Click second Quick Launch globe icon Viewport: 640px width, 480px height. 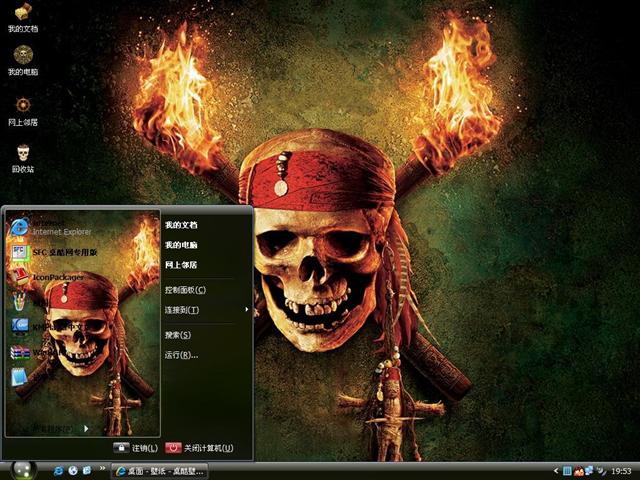(x=73, y=471)
